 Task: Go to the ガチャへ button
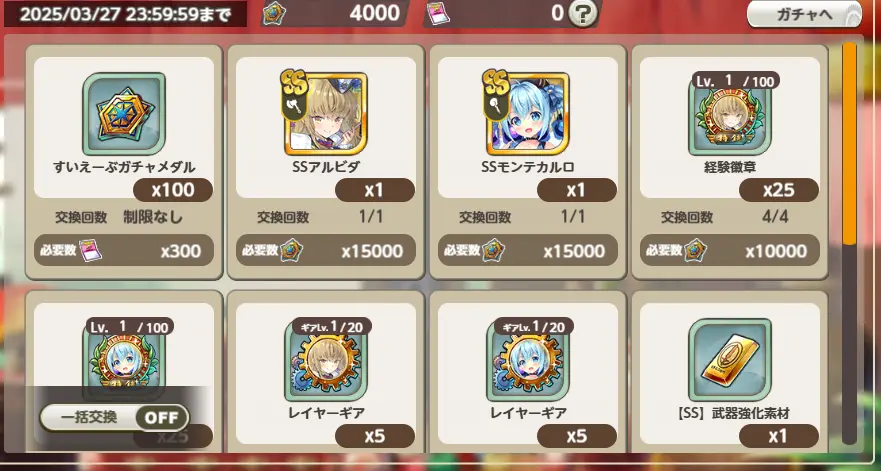point(804,14)
